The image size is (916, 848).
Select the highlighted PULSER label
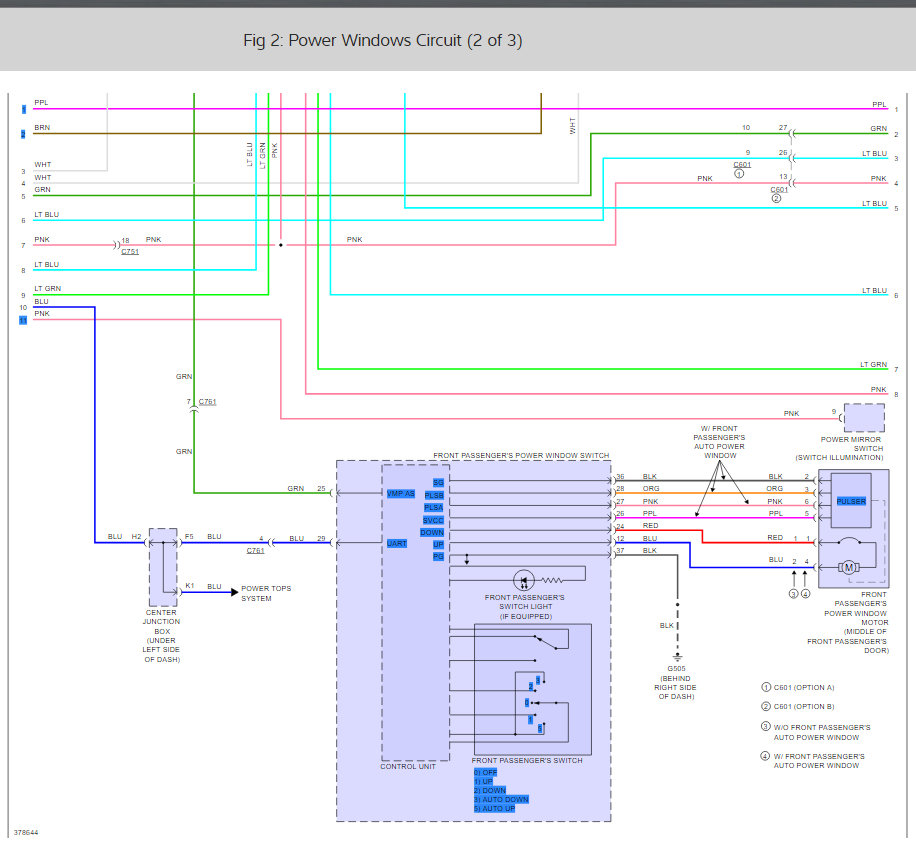(x=851, y=502)
